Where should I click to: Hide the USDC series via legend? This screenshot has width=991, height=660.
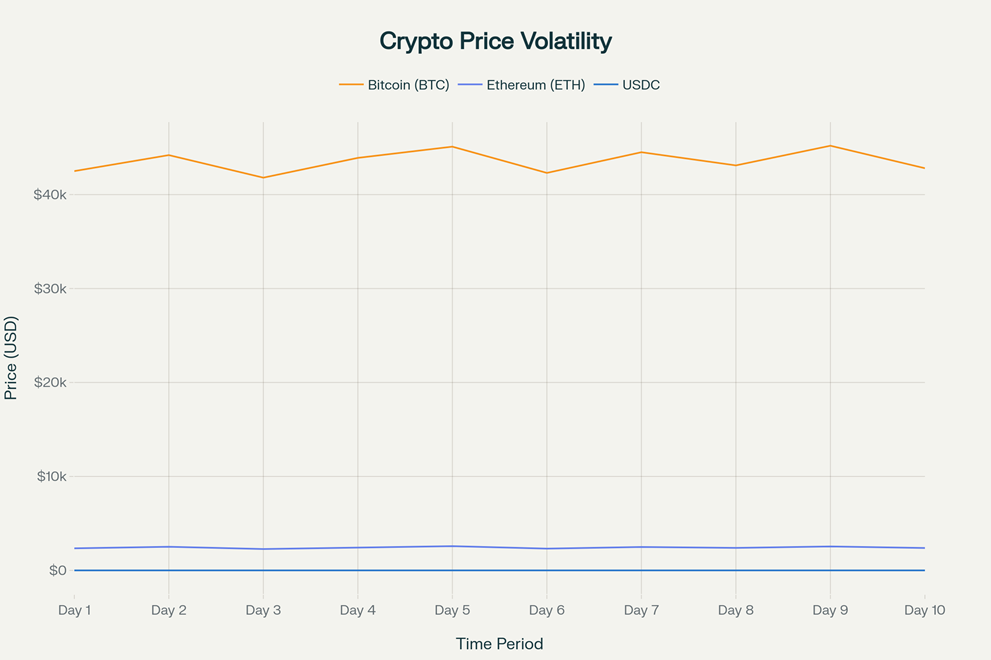click(640, 85)
